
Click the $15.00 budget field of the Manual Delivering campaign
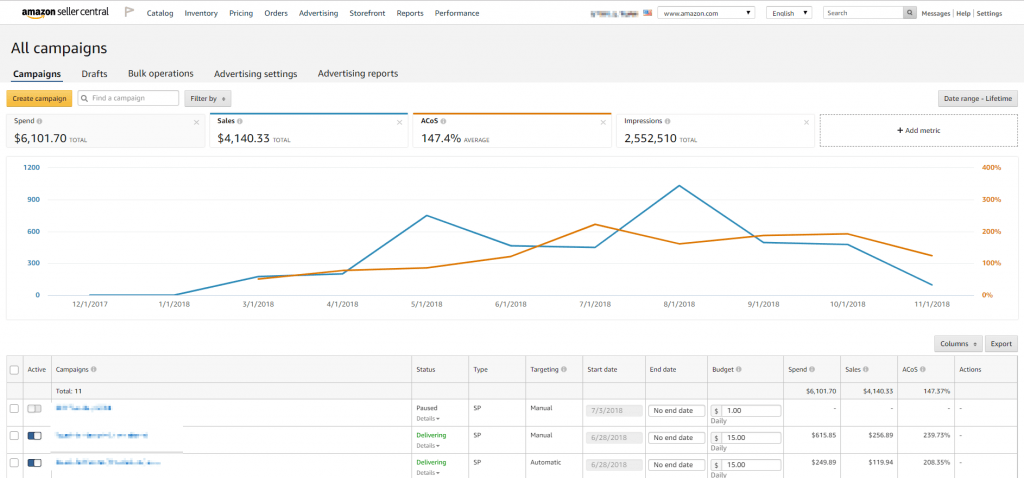pos(751,438)
